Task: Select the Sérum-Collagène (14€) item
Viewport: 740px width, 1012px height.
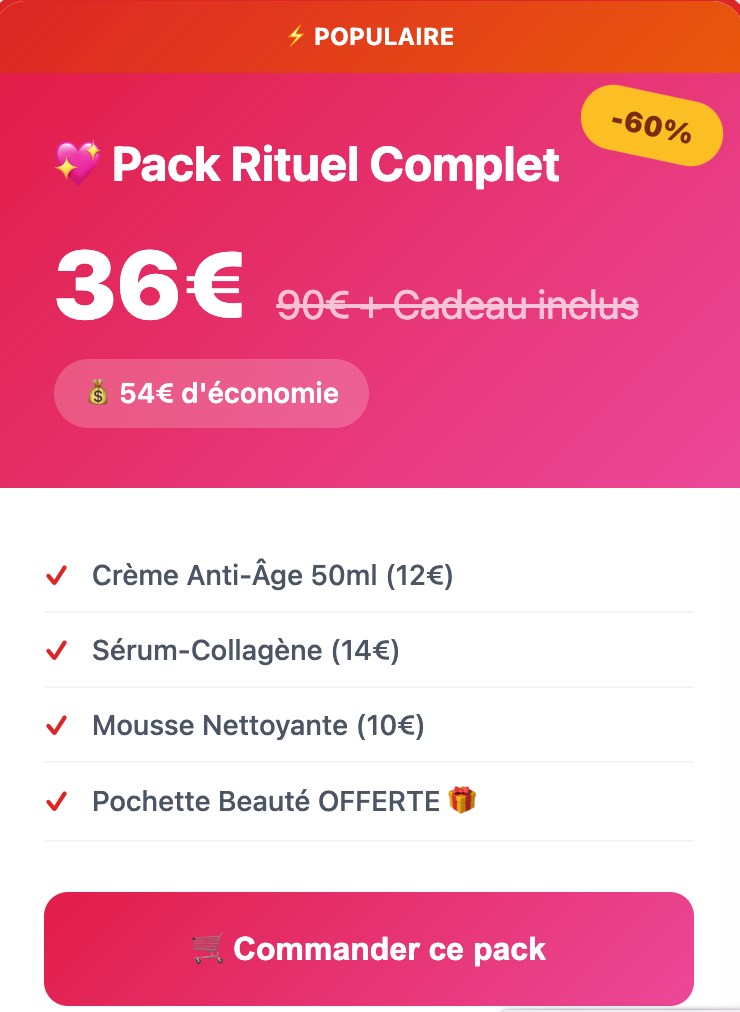Action: tap(246, 651)
